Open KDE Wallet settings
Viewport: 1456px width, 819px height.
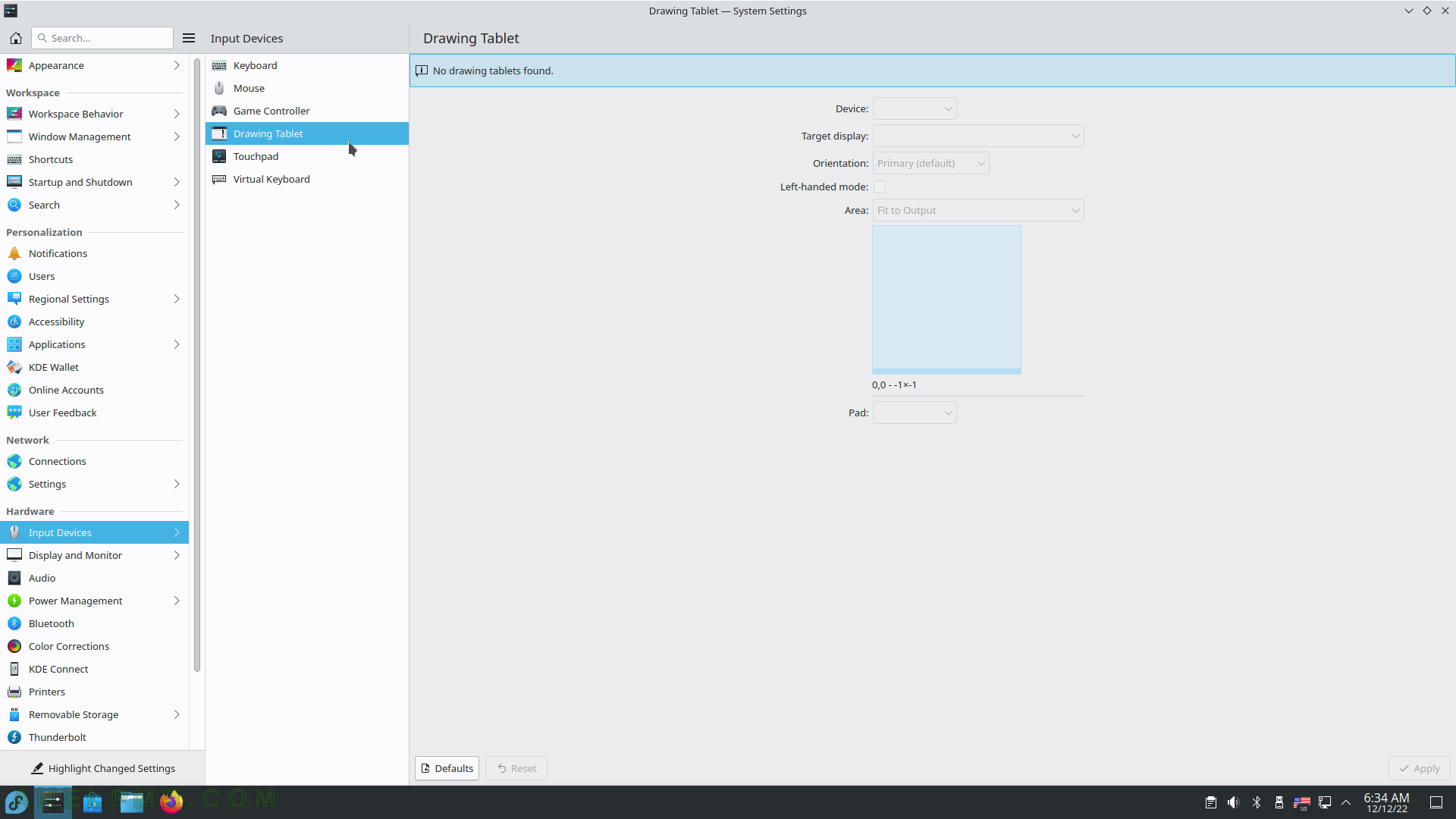(94, 367)
